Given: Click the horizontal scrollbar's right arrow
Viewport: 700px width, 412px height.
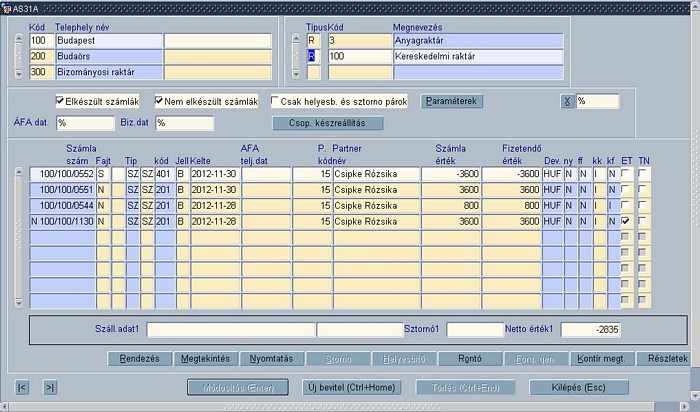Looking at the screenshot, I should [x=686, y=407].
